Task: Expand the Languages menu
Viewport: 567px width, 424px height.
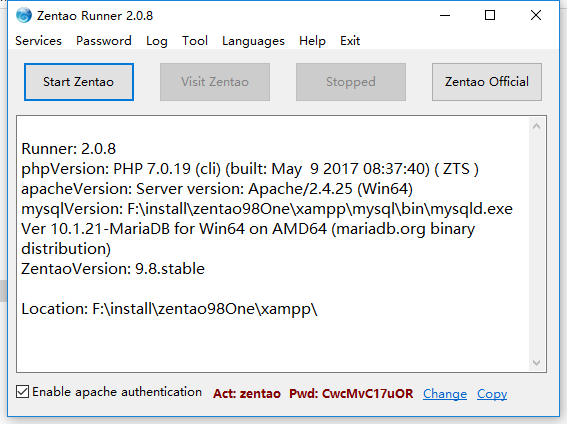Action: (x=253, y=41)
